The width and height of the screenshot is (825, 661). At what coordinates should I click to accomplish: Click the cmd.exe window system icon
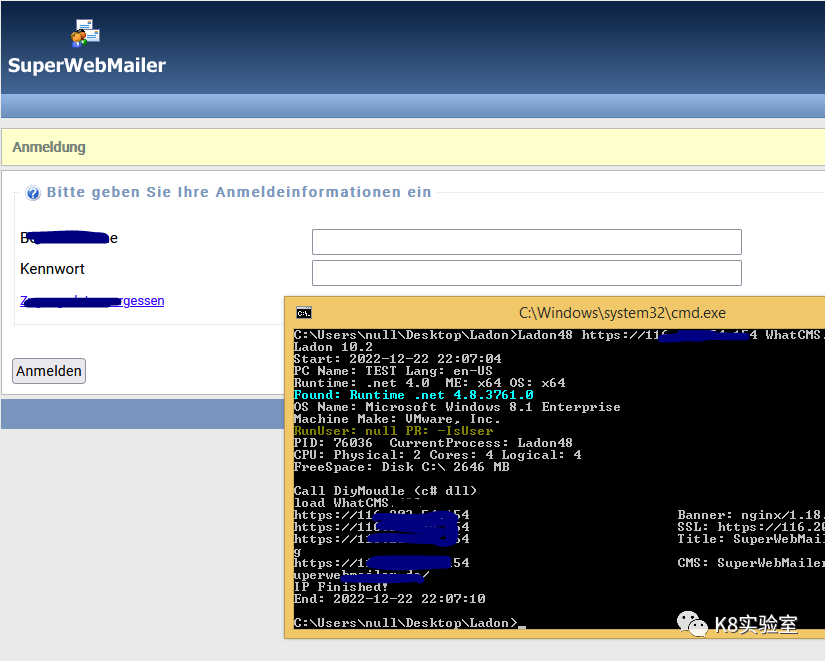(304, 313)
